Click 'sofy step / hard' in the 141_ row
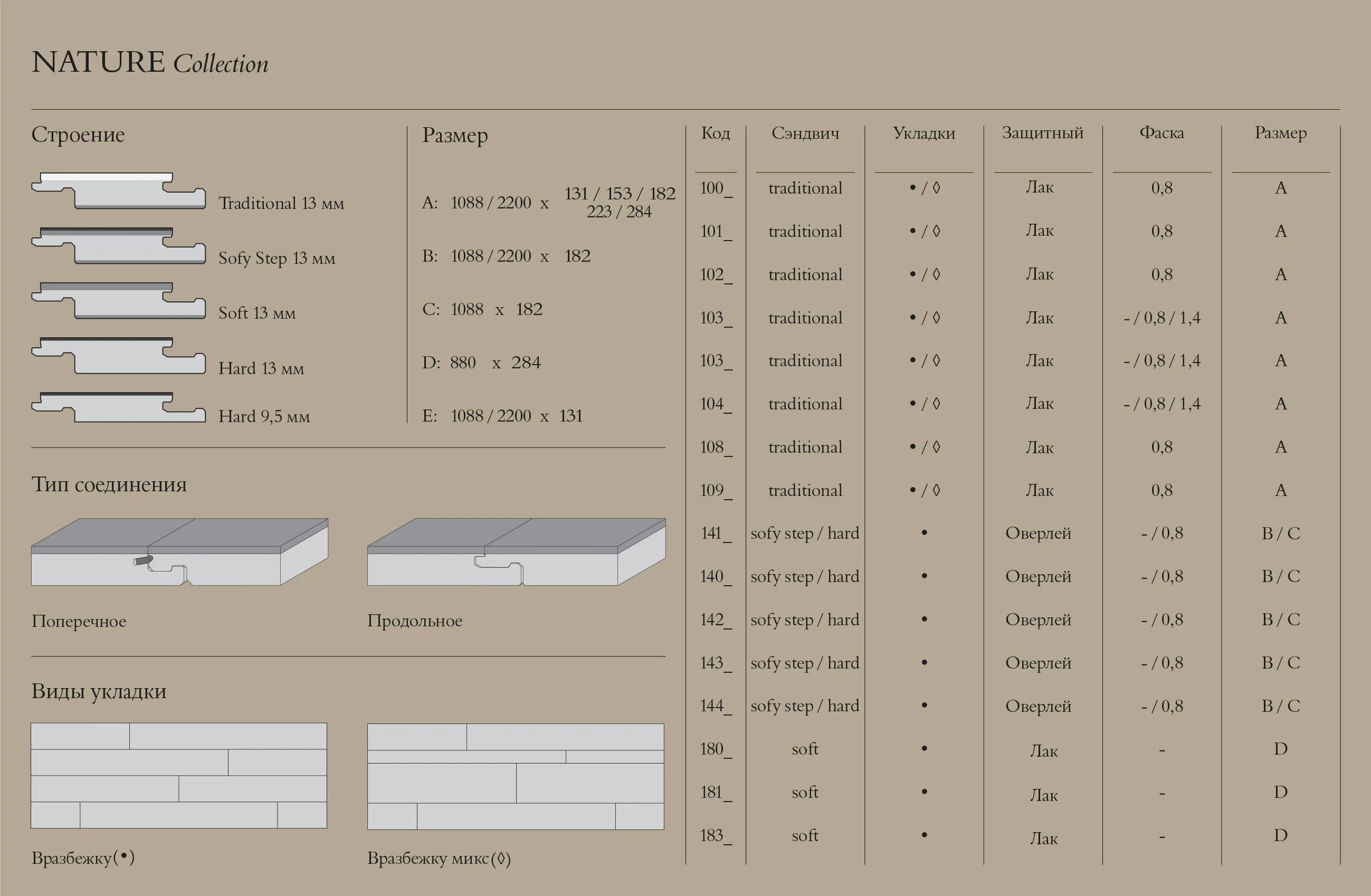Image resolution: width=1371 pixels, height=896 pixels. tap(805, 535)
